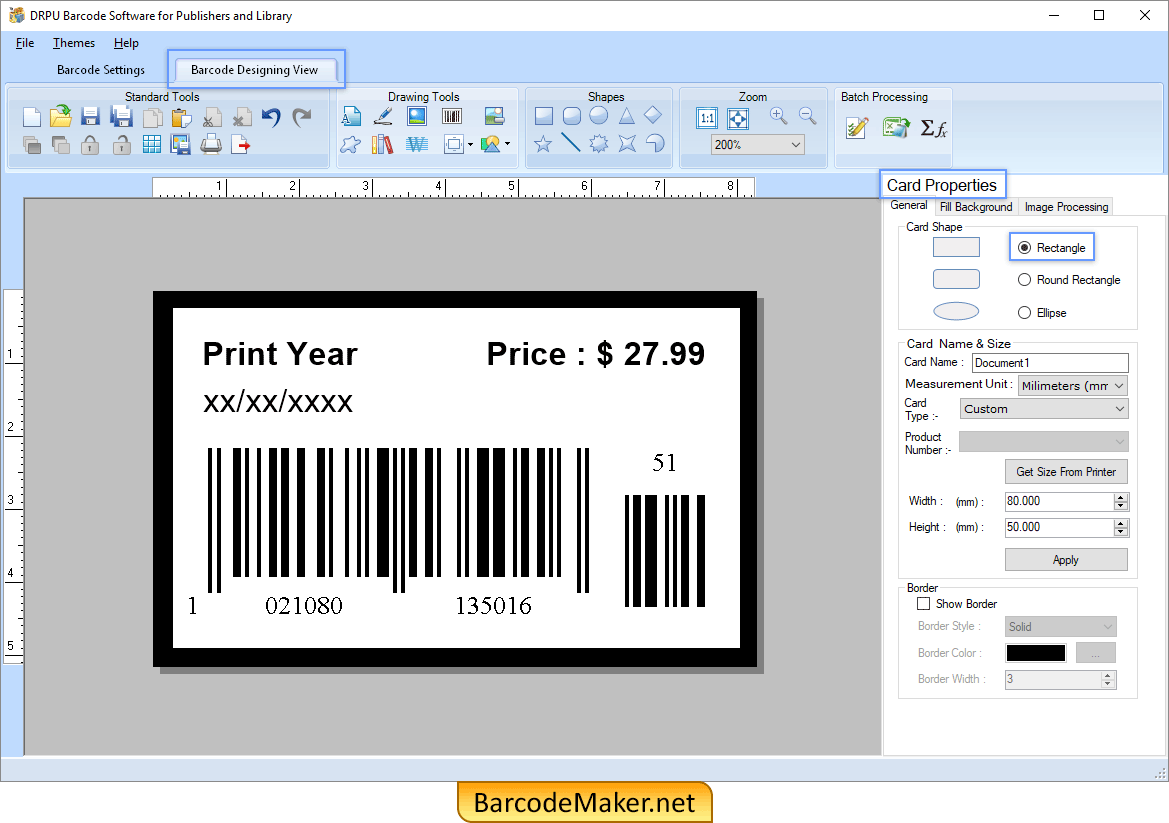The width and height of the screenshot is (1169, 823).
Task: Click the Save All multi-floppy icon
Action: click(122, 117)
